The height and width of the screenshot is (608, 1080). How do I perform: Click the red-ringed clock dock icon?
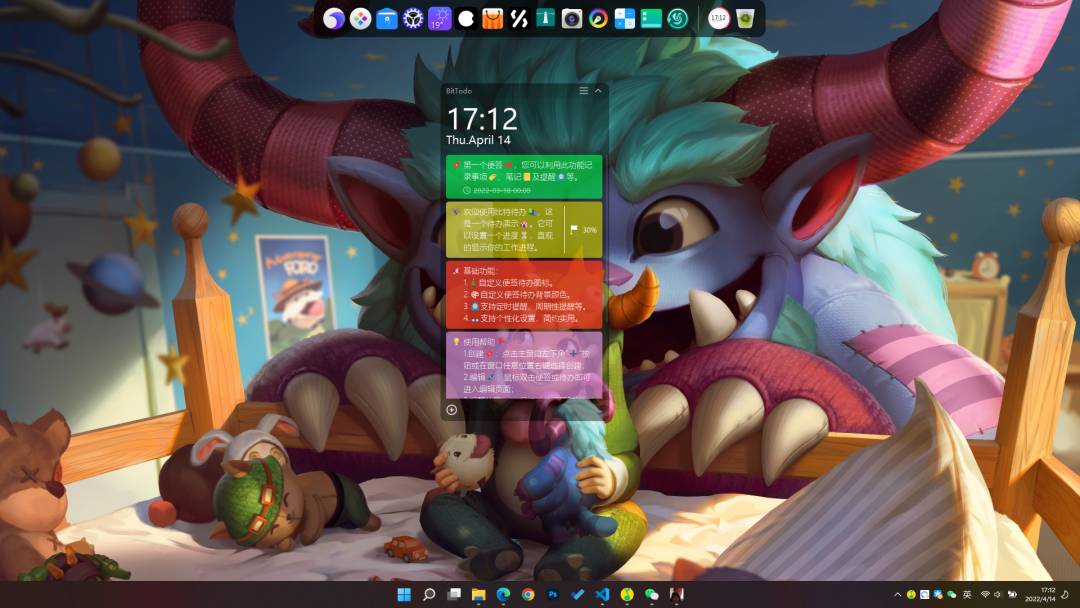[x=718, y=19]
